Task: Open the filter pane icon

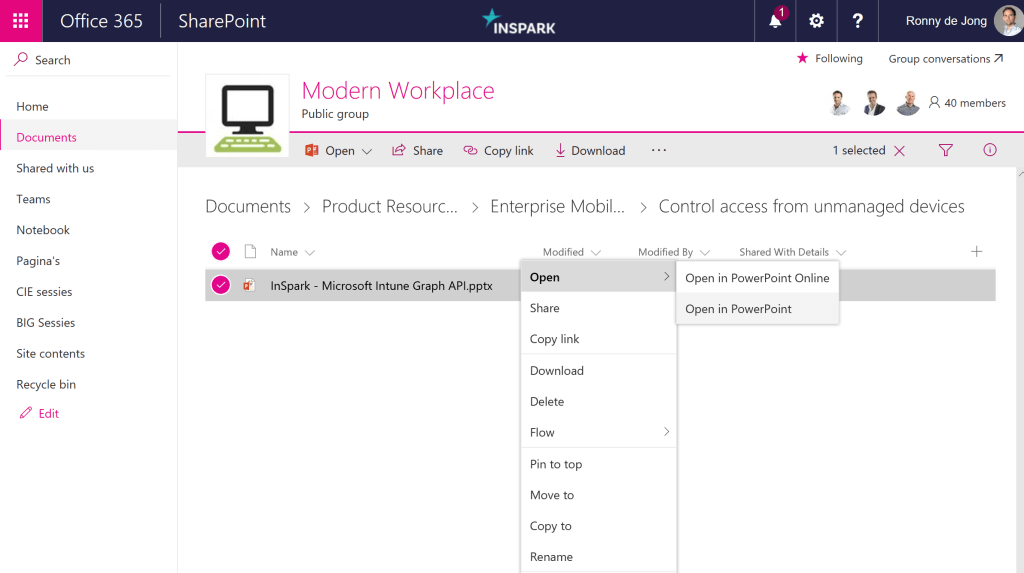Action: point(945,151)
